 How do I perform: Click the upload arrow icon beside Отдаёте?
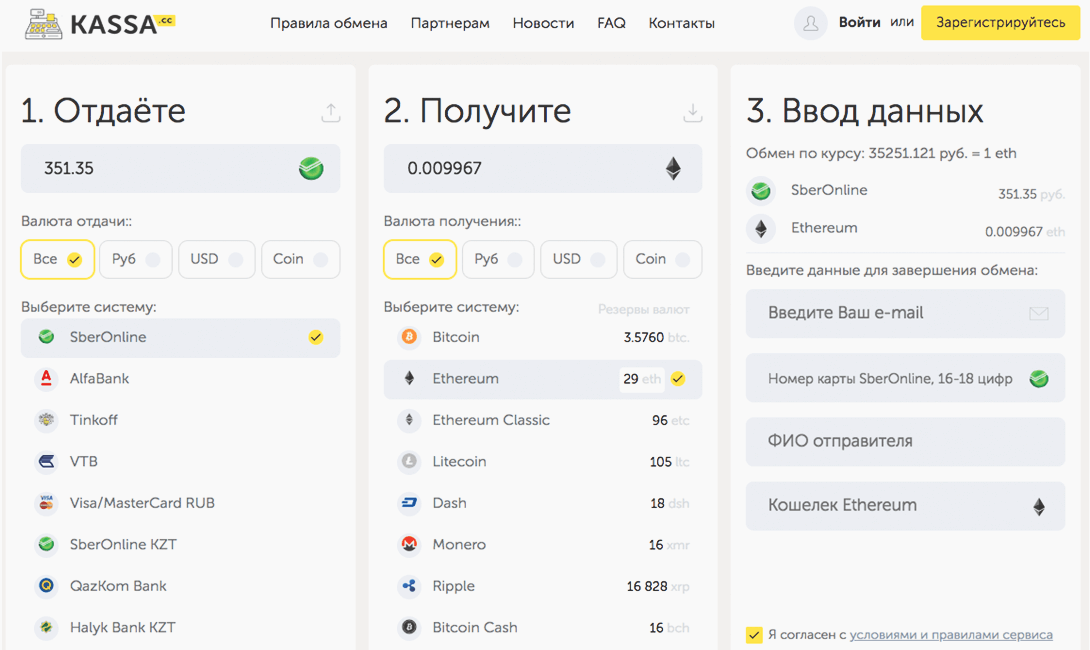331,113
